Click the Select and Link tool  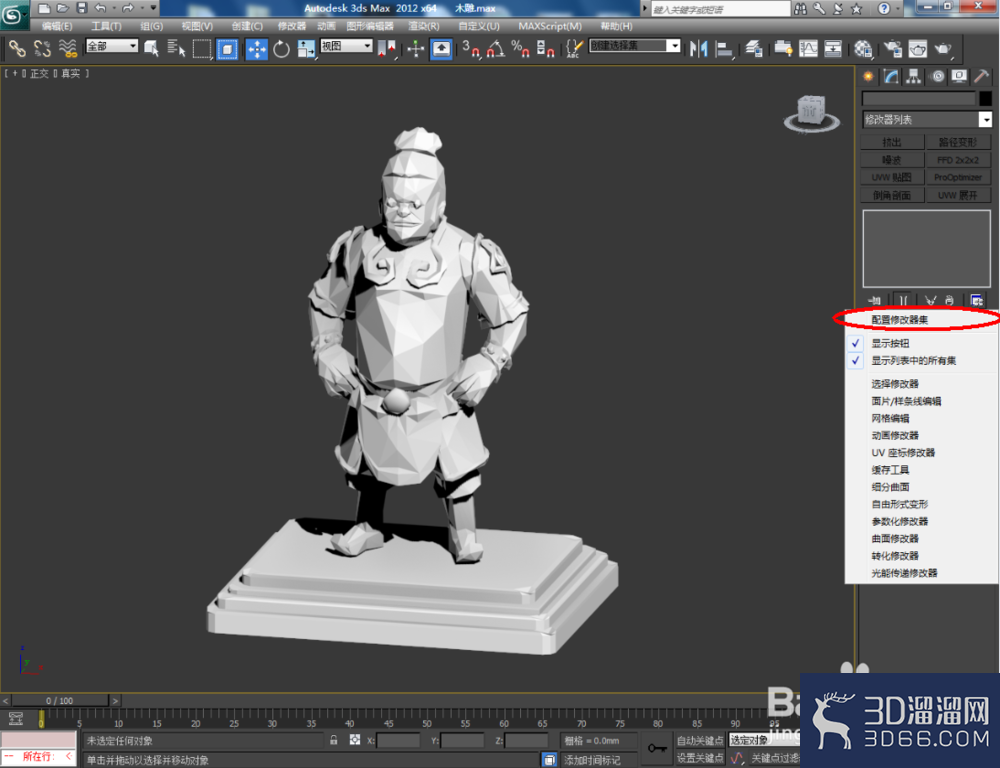pos(17,48)
